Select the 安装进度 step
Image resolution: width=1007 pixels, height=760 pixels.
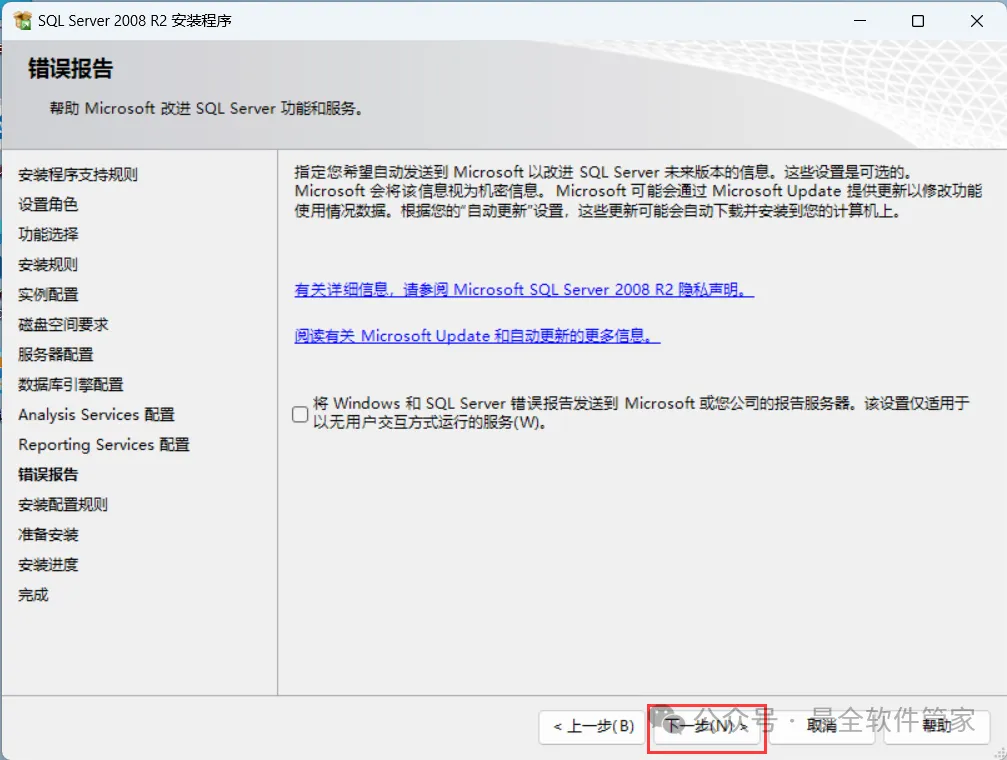[x=48, y=565]
